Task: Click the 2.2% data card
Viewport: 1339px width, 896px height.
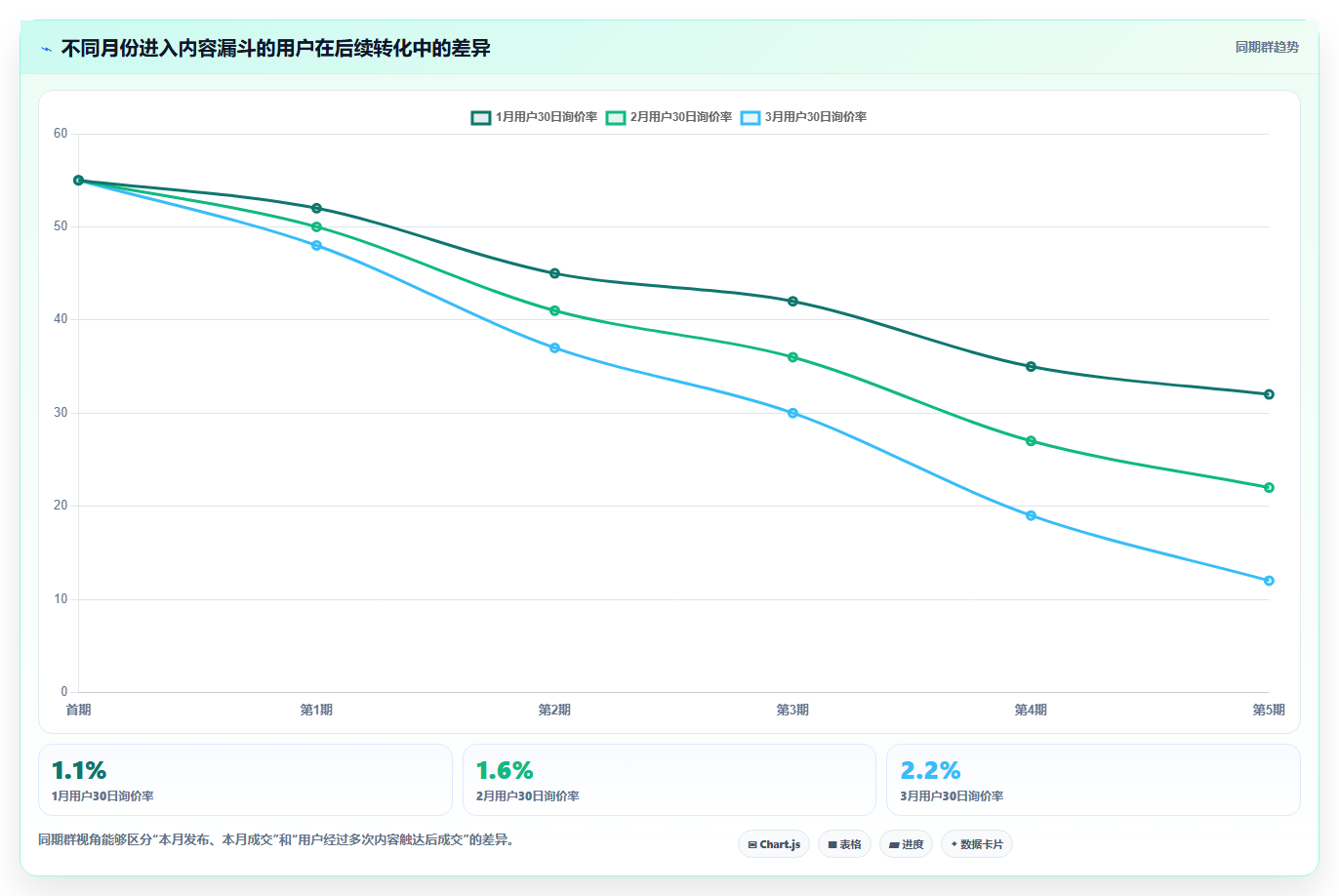Action: pyautogui.click(x=1093, y=780)
